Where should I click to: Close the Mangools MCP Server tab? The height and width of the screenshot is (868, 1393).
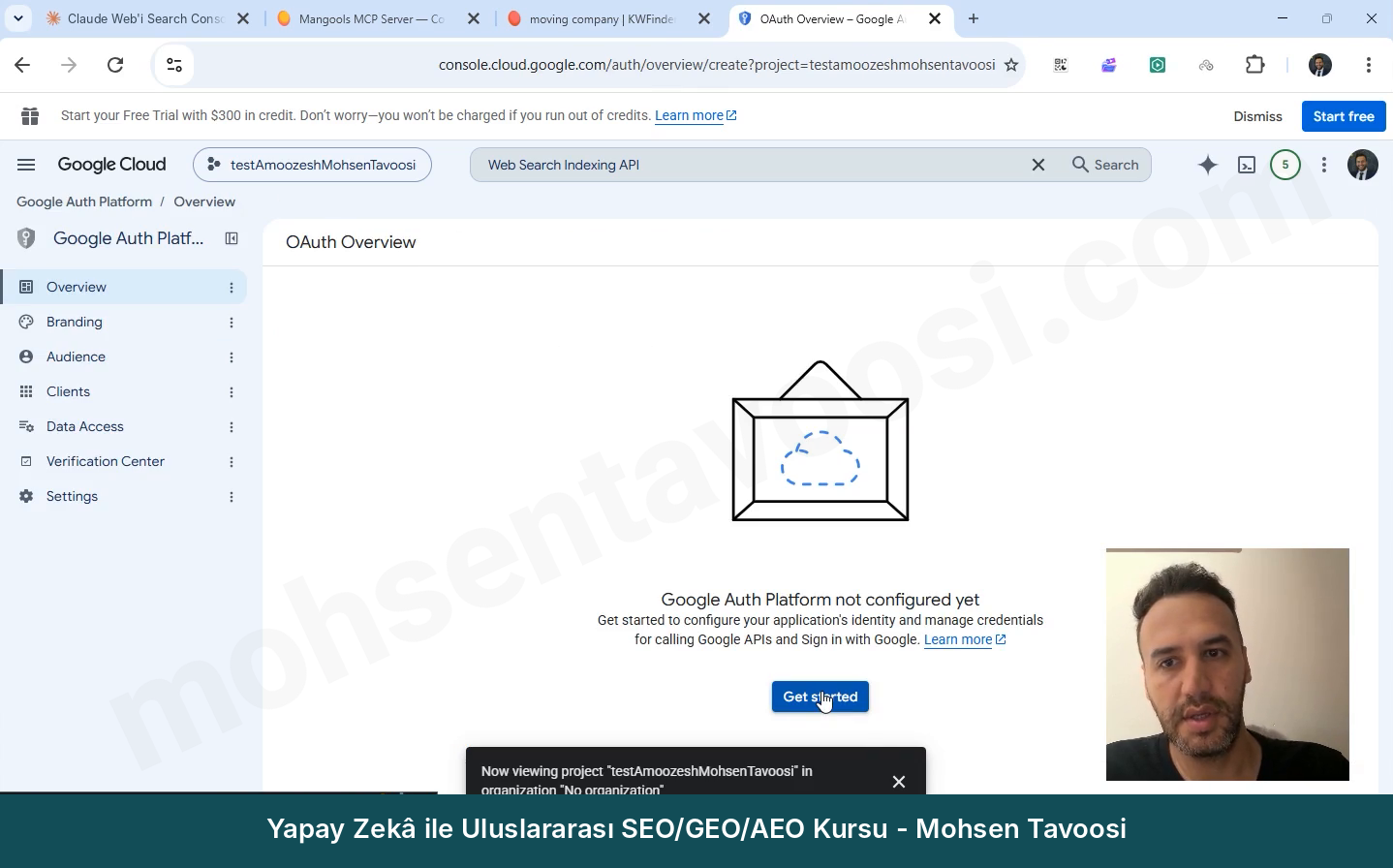pyautogui.click(x=474, y=18)
